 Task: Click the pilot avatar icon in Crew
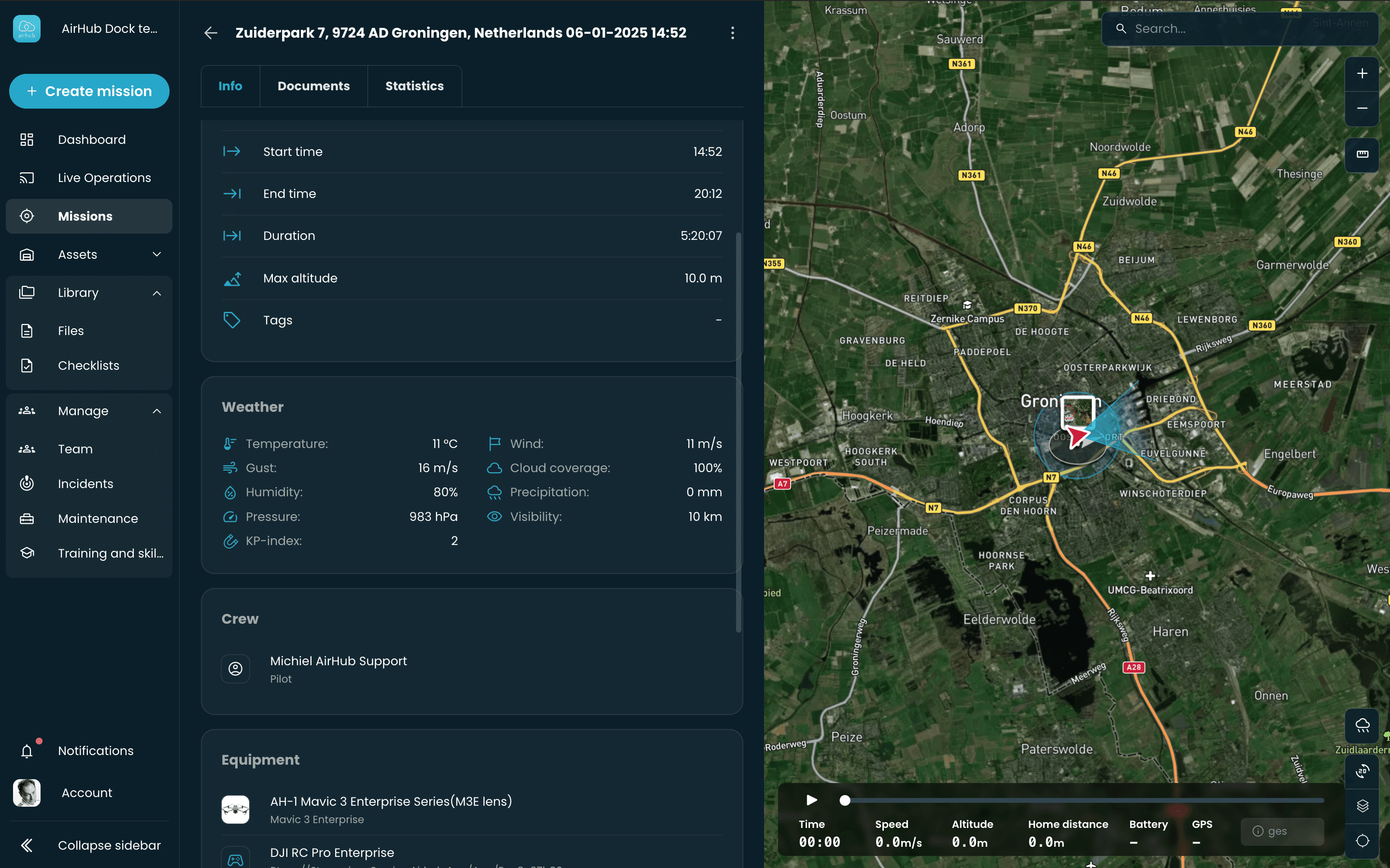click(x=235, y=669)
